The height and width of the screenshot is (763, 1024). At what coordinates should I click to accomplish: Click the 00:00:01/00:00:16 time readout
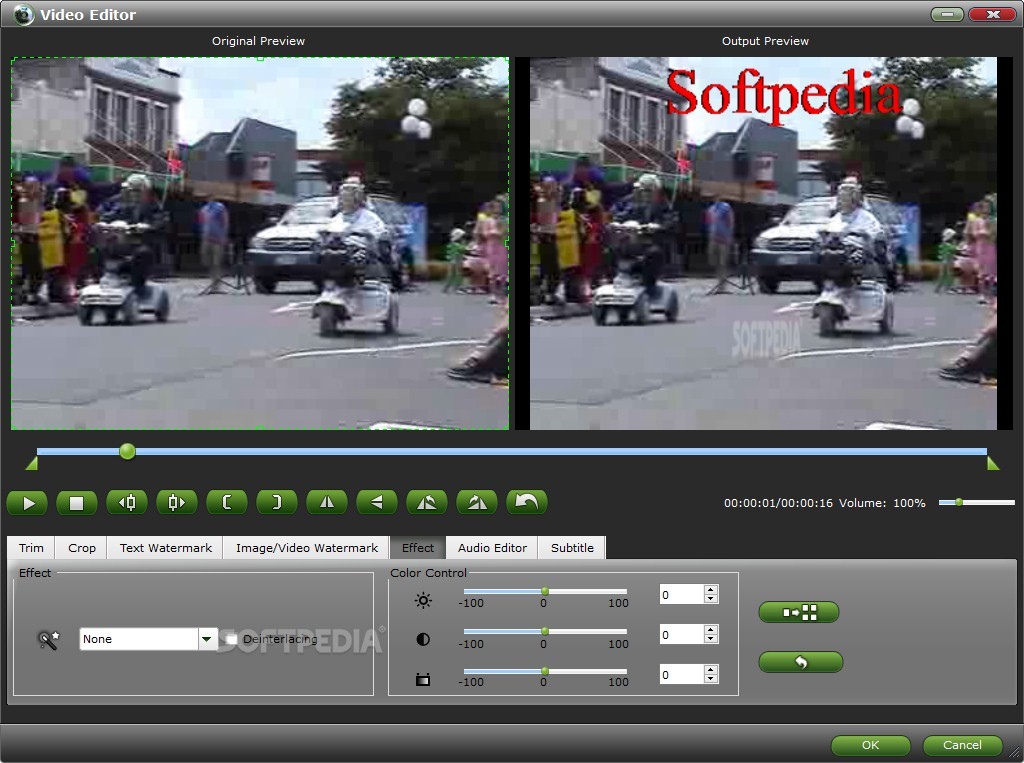778,503
